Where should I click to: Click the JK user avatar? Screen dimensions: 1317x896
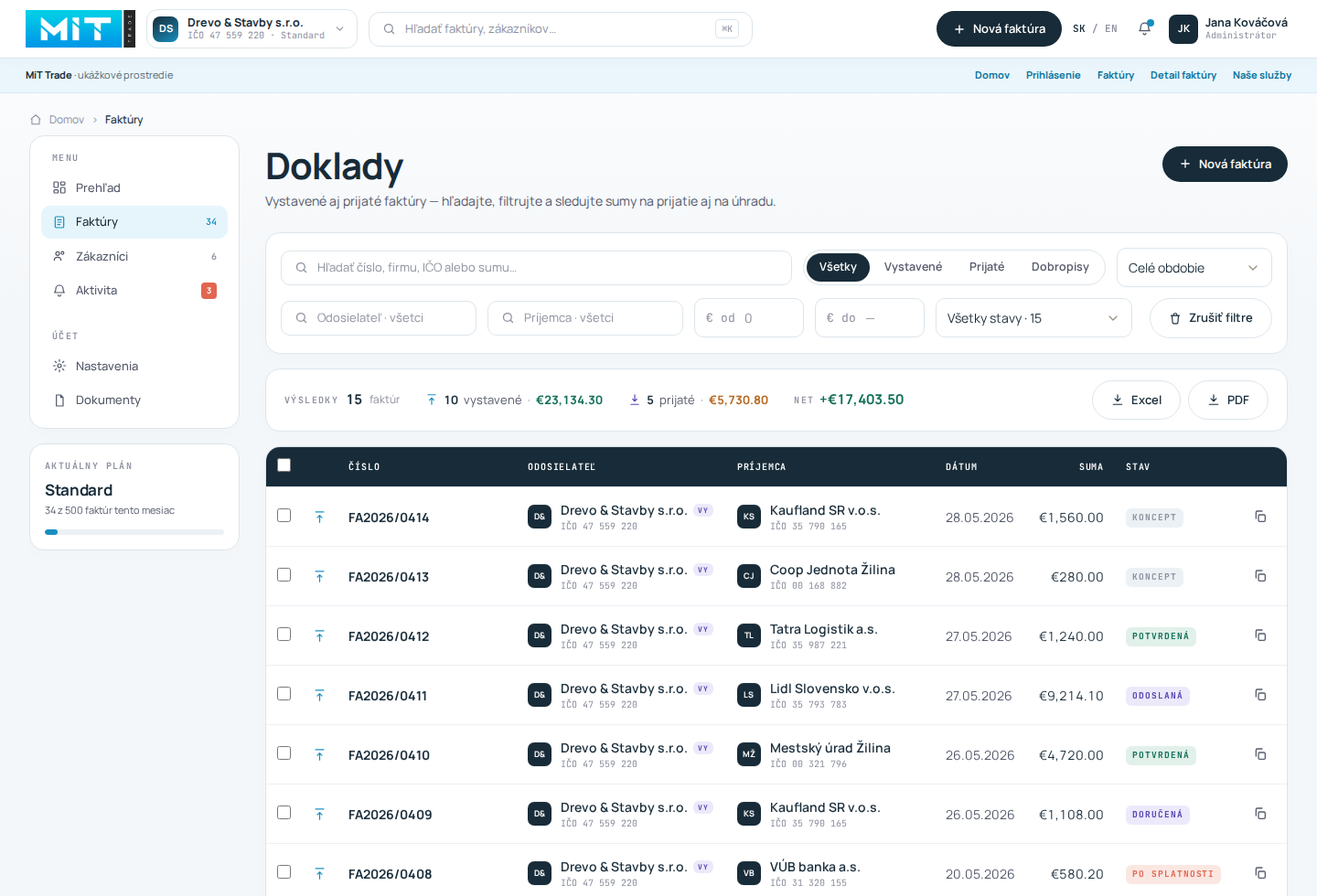[1183, 28]
